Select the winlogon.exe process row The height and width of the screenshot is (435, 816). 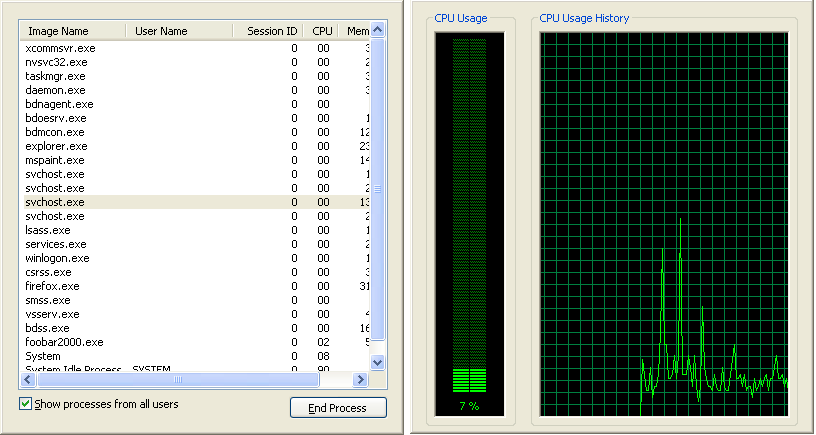click(x=57, y=258)
